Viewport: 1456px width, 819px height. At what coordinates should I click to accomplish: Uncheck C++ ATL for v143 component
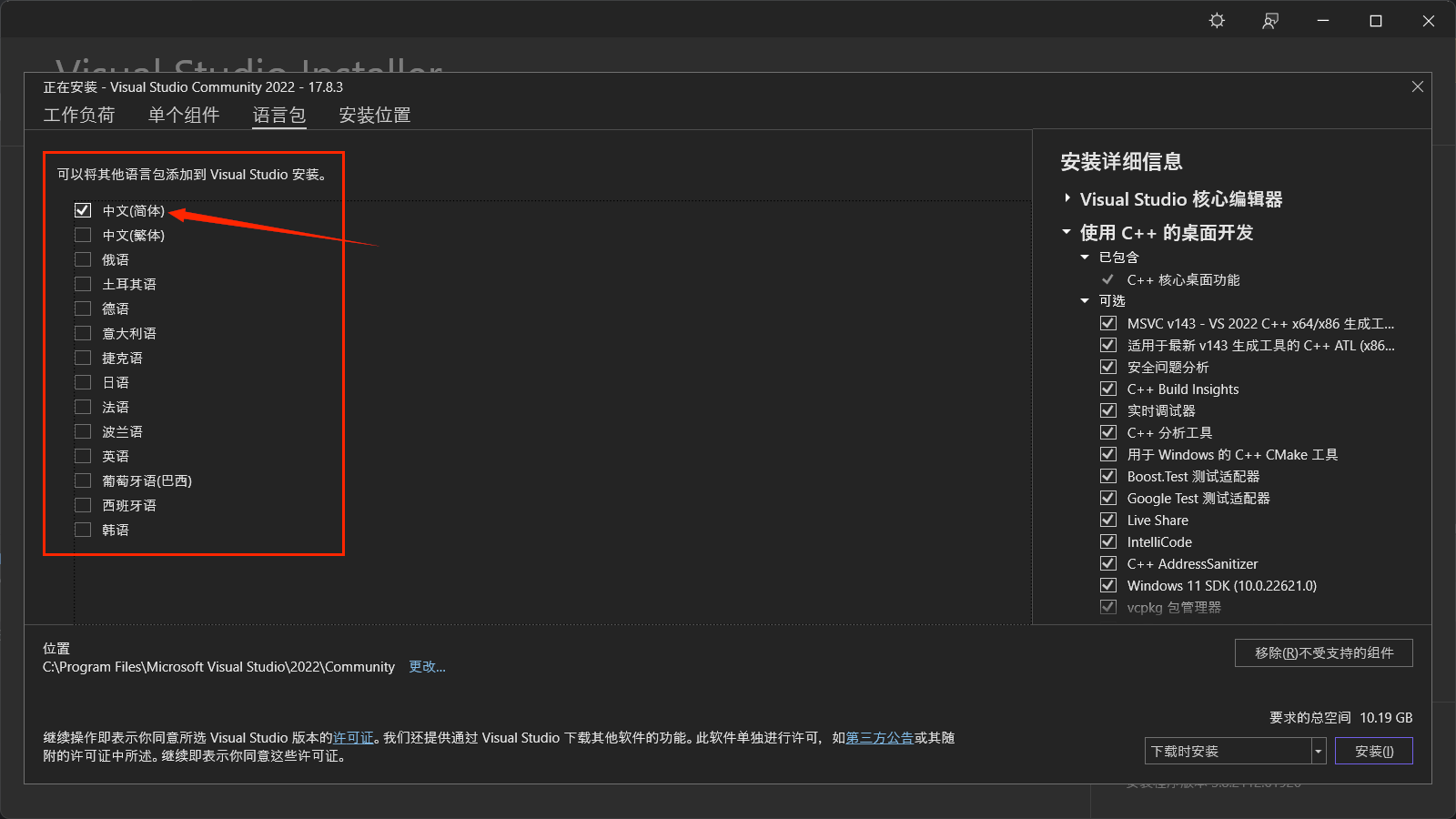coord(1108,345)
